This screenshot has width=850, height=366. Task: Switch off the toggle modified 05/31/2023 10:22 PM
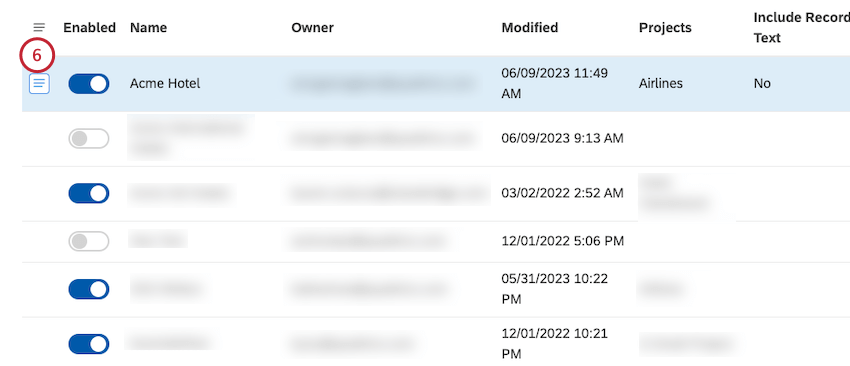[88, 290]
